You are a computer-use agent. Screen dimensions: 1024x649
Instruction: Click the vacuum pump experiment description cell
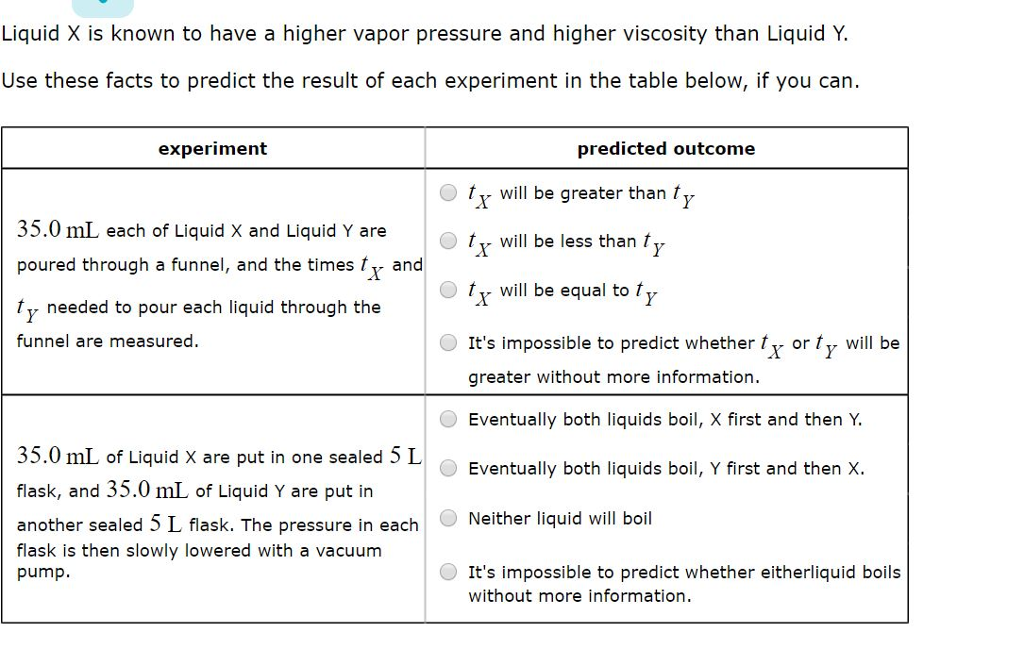coord(210,510)
